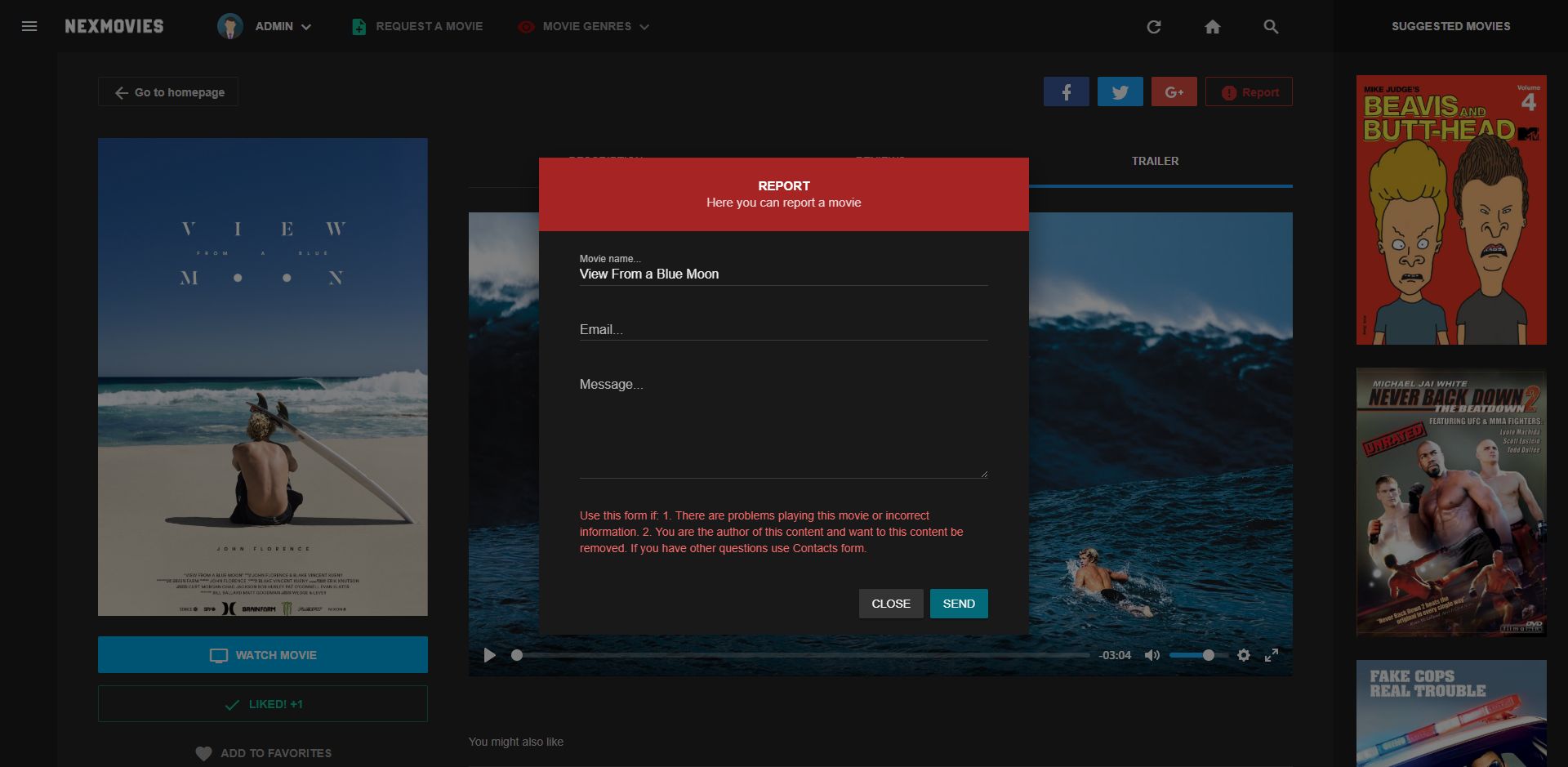Click the View From a Blue Moon poster
Viewport: 1568px width, 767px height.
tap(263, 377)
